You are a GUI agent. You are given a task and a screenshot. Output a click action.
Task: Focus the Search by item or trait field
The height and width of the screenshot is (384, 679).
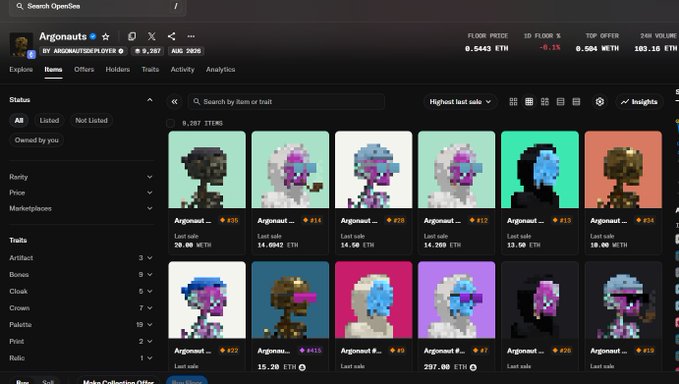click(286, 102)
